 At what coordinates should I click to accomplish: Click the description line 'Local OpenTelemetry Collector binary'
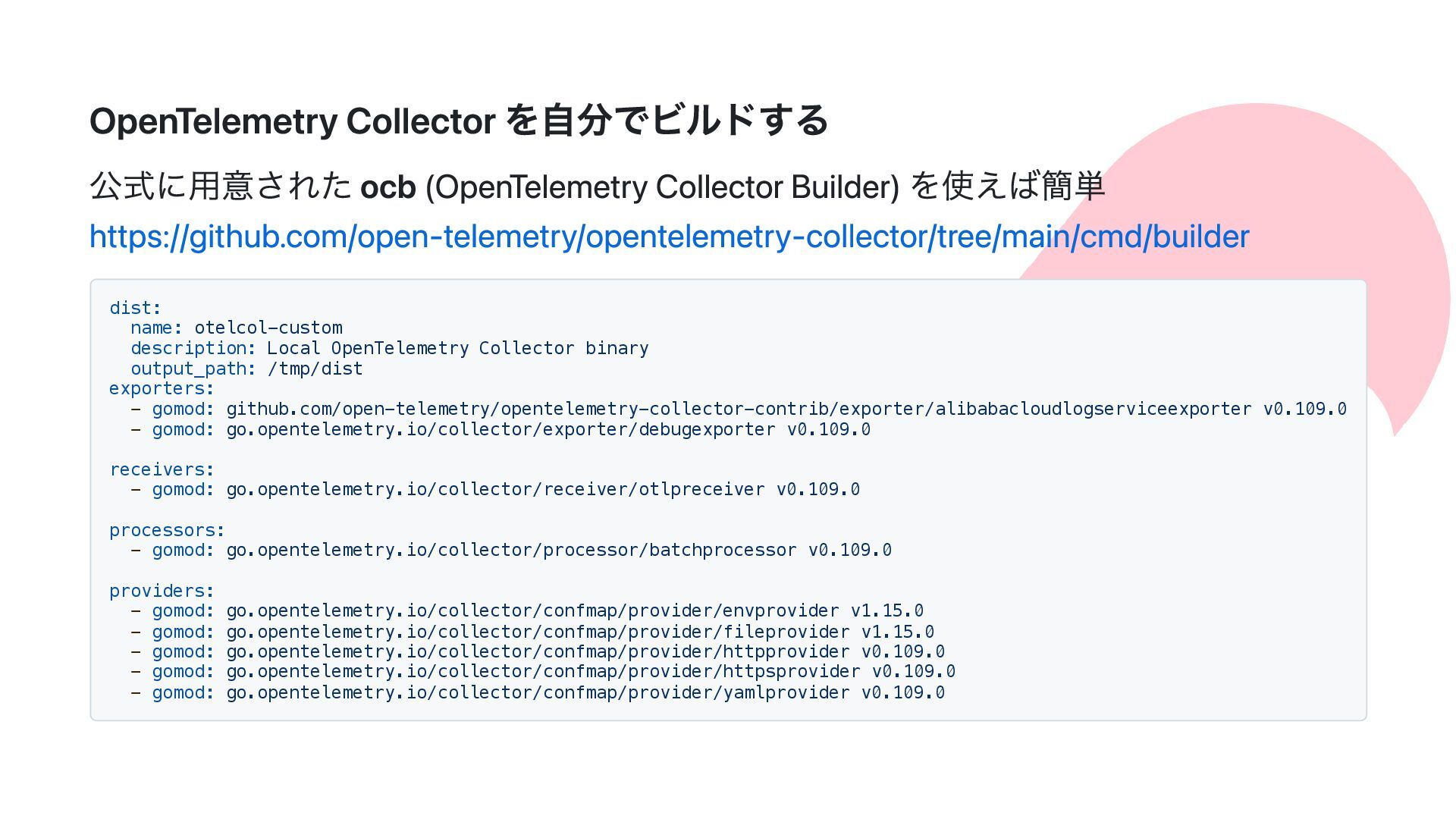[457, 348]
